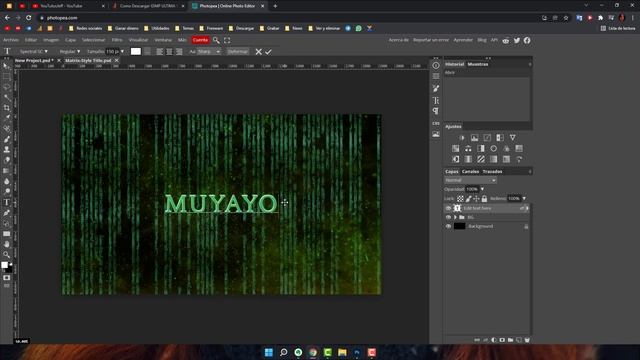Open the Opacidad slider dropdown arrow
This screenshot has height=360, width=640.
tap(482, 189)
